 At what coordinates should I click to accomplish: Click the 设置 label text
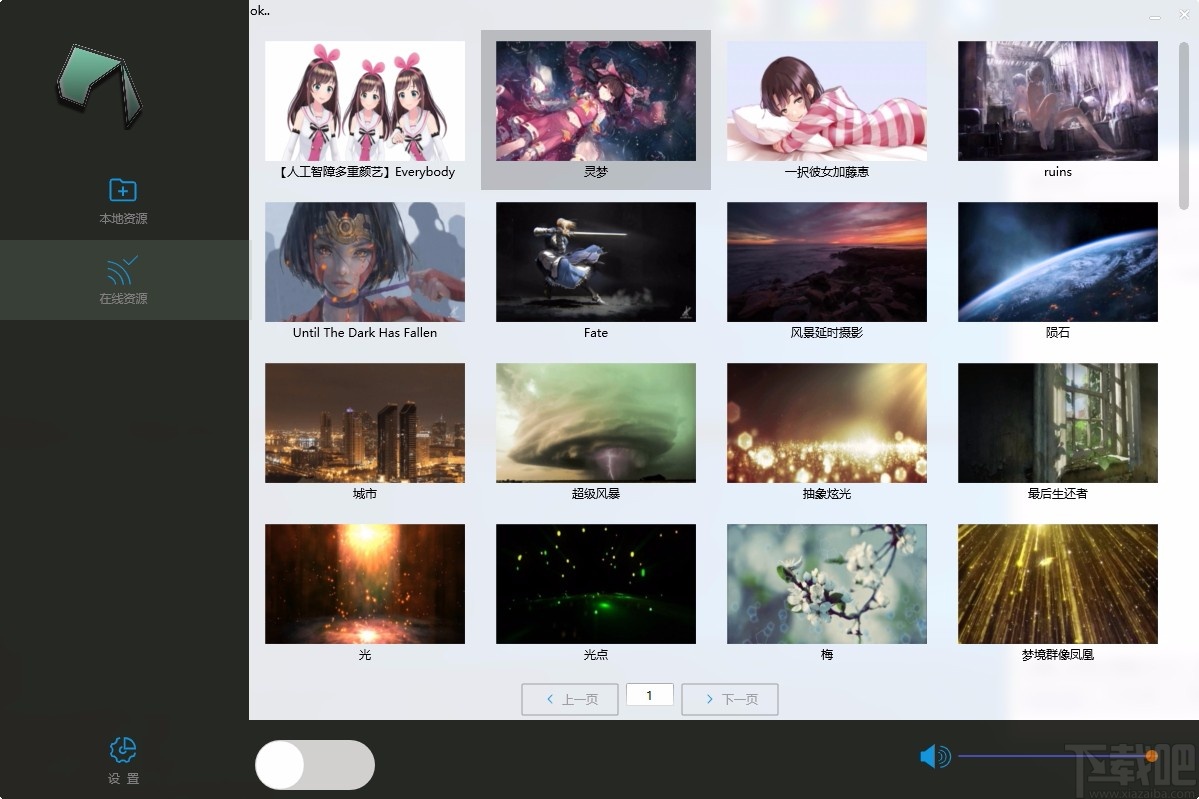(x=123, y=778)
